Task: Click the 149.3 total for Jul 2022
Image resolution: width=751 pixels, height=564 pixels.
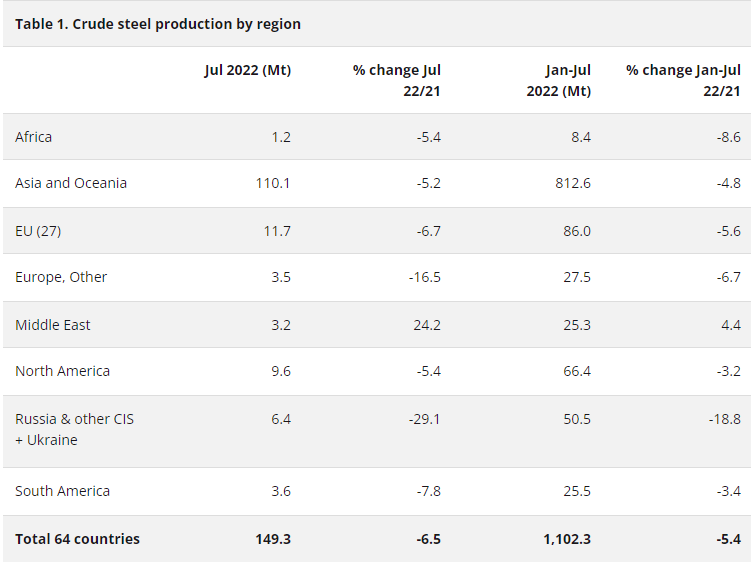Action: pyautogui.click(x=273, y=539)
